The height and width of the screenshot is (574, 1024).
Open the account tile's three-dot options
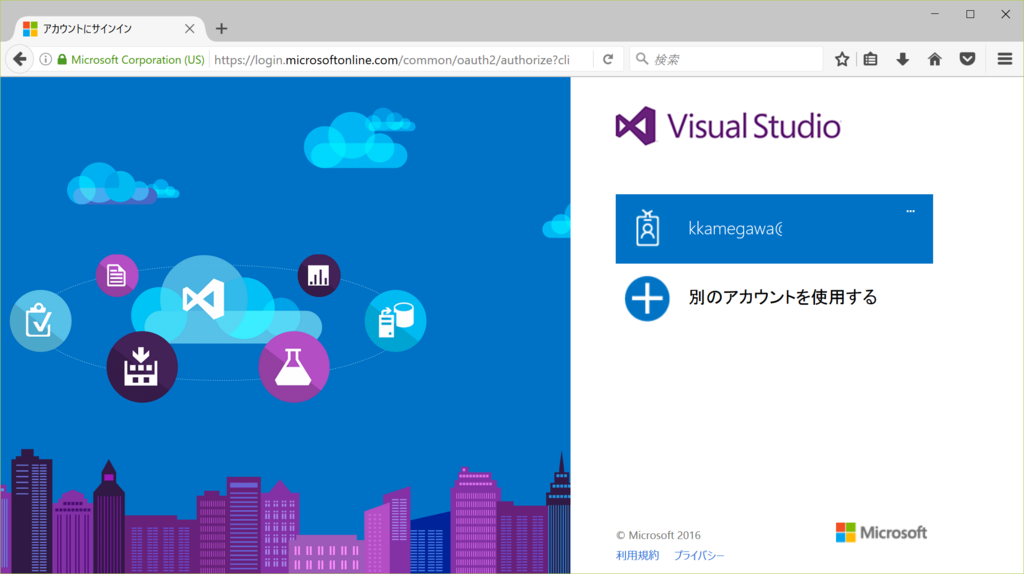point(910,211)
